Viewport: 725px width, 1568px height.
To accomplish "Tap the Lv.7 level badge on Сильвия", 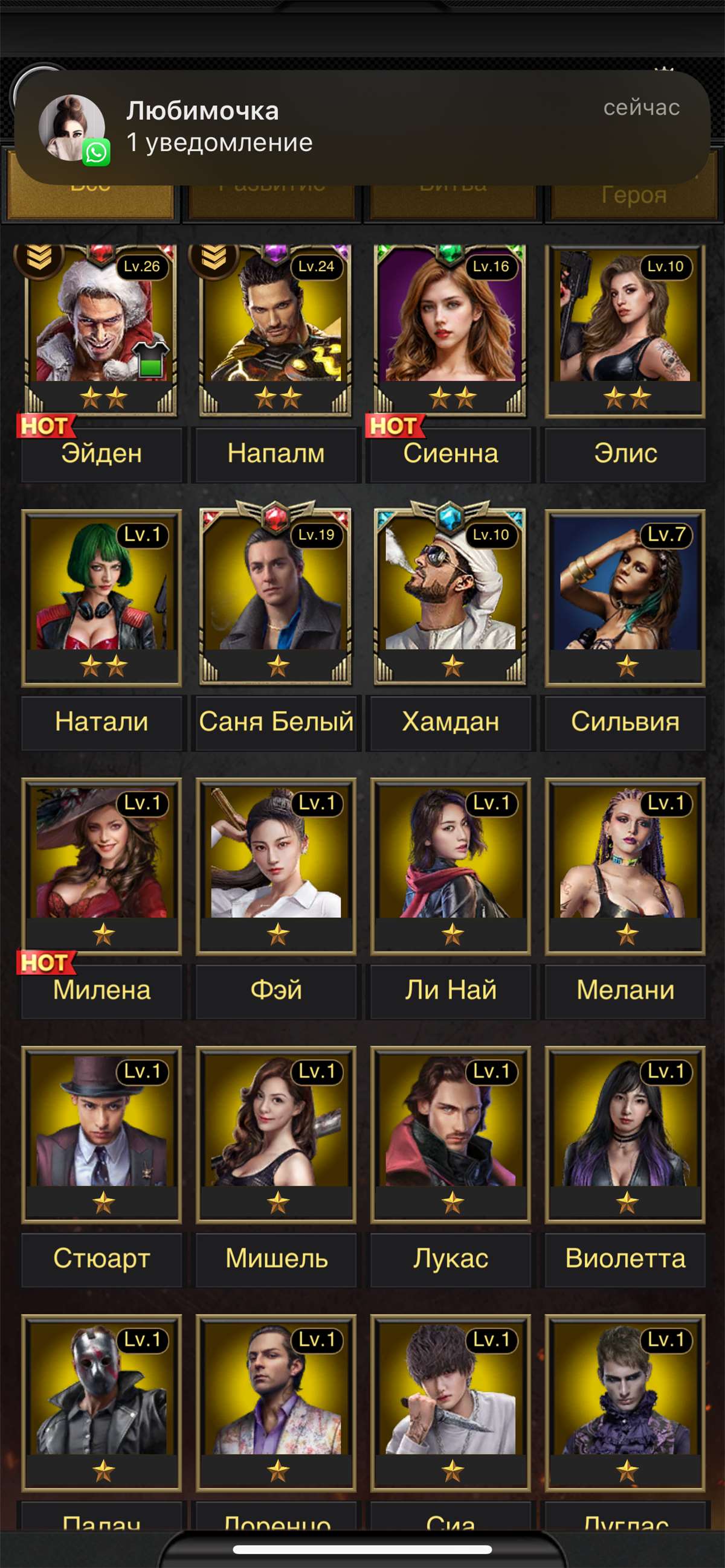I will 666,535.
